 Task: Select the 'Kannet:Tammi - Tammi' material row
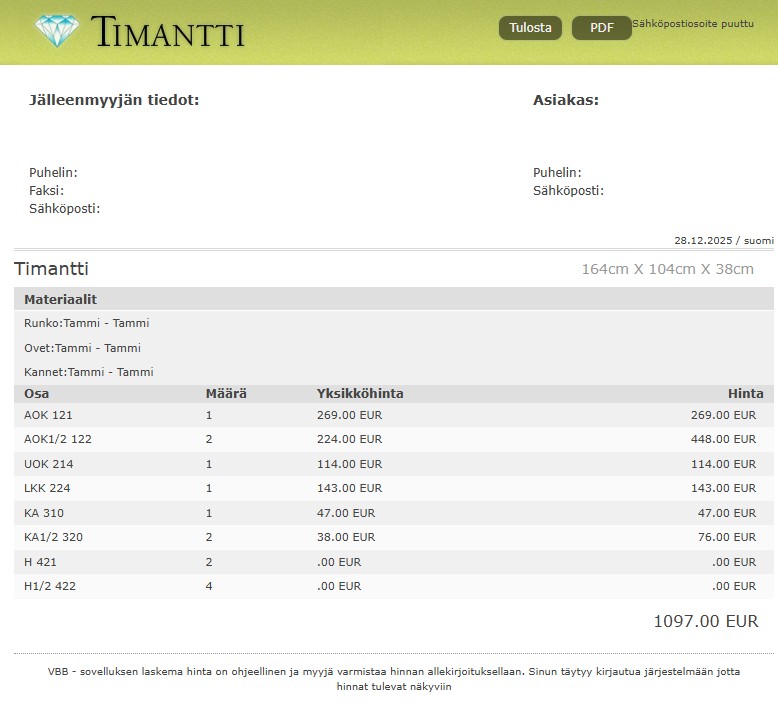pyautogui.click(x=89, y=372)
